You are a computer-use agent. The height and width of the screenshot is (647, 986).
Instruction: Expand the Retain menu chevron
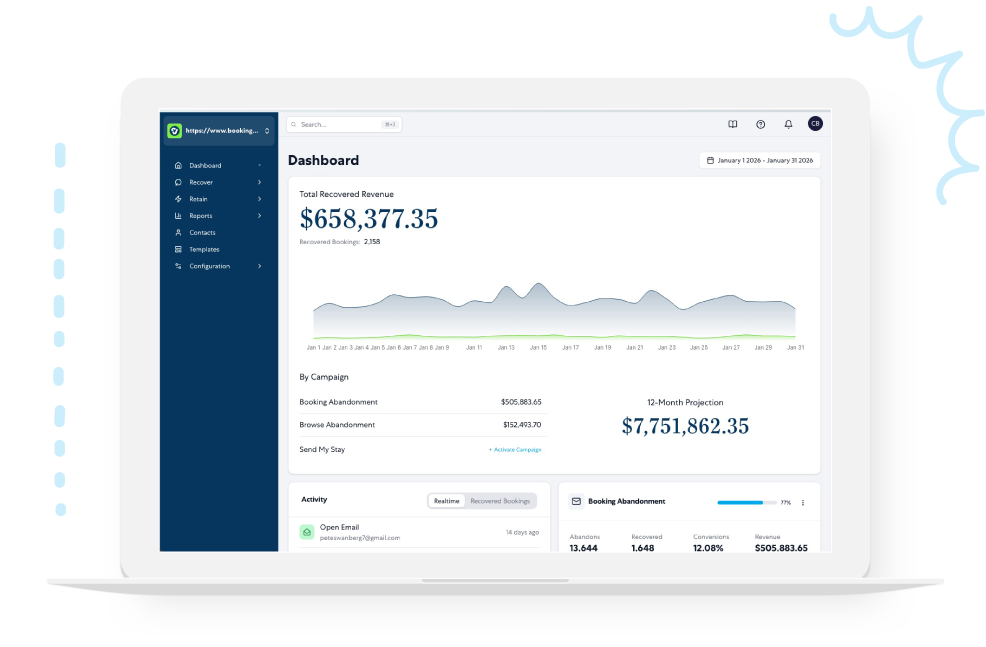[x=260, y=199]
